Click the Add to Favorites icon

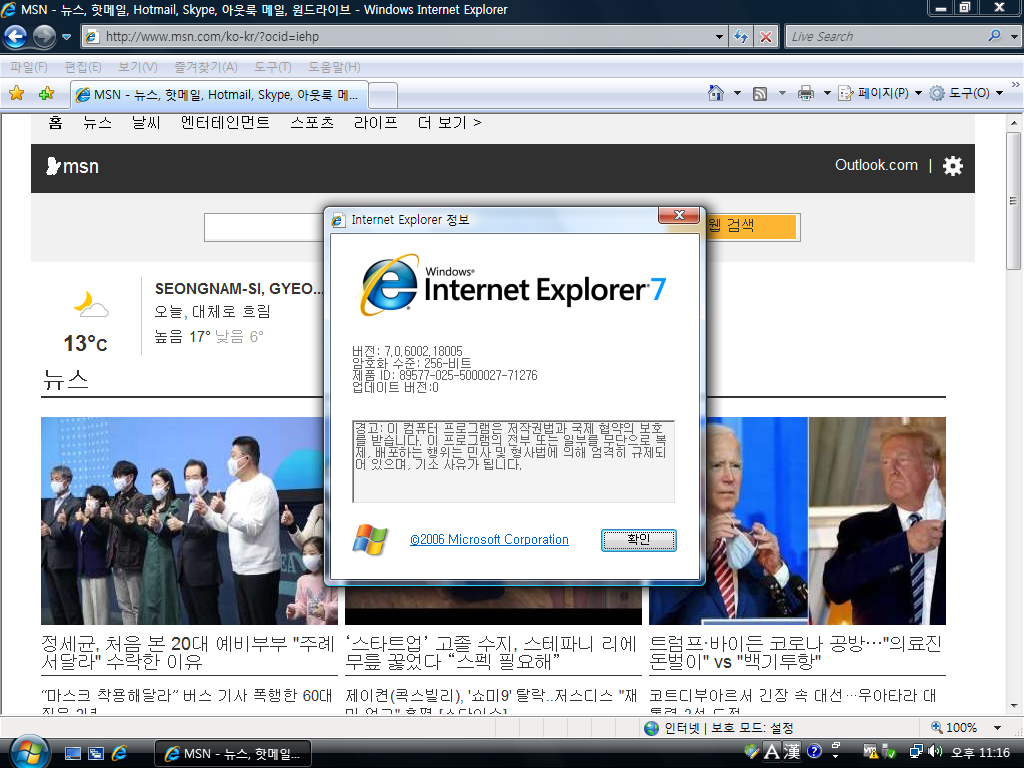(x=46, y=93)
